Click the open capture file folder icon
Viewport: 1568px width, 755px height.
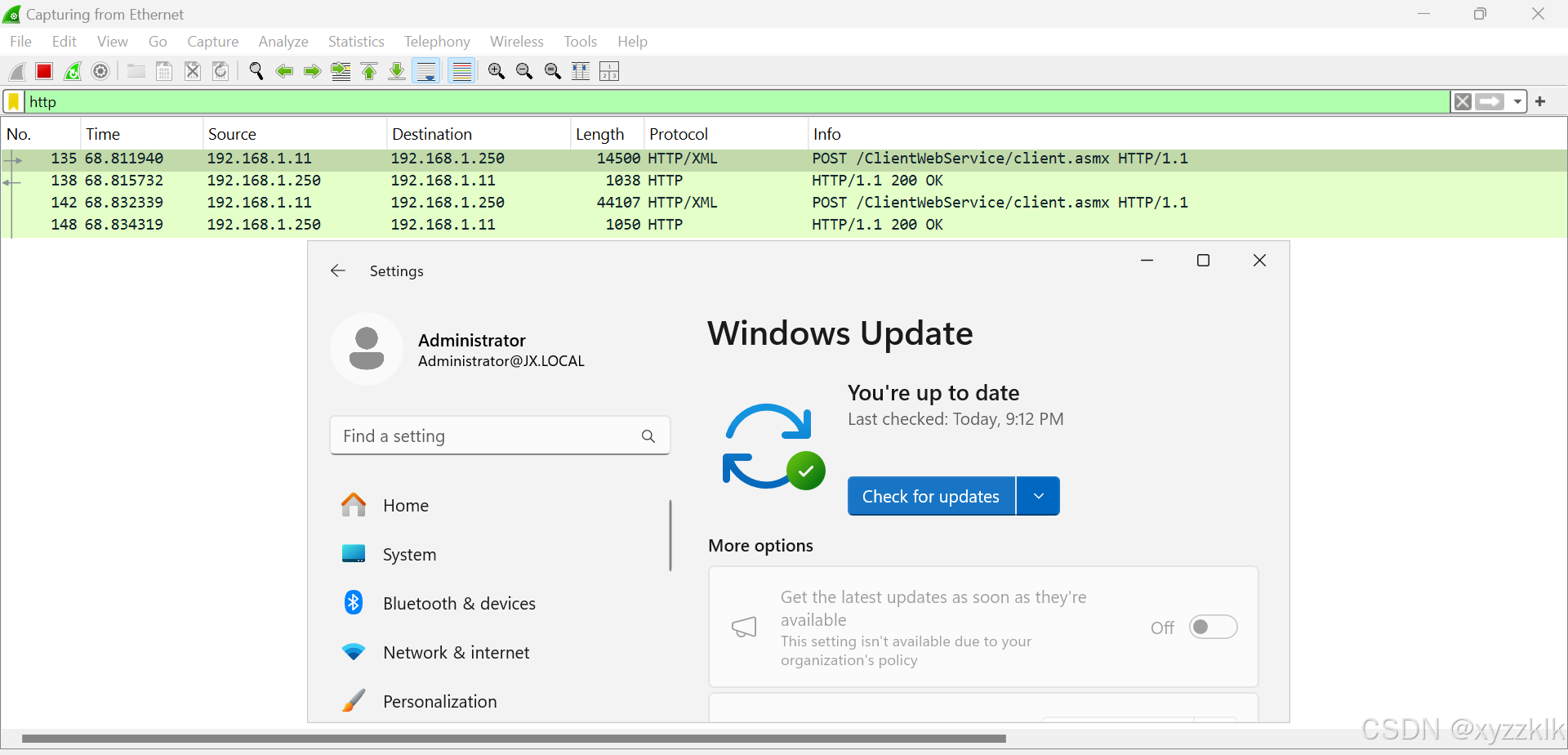(x=136, y=72)
